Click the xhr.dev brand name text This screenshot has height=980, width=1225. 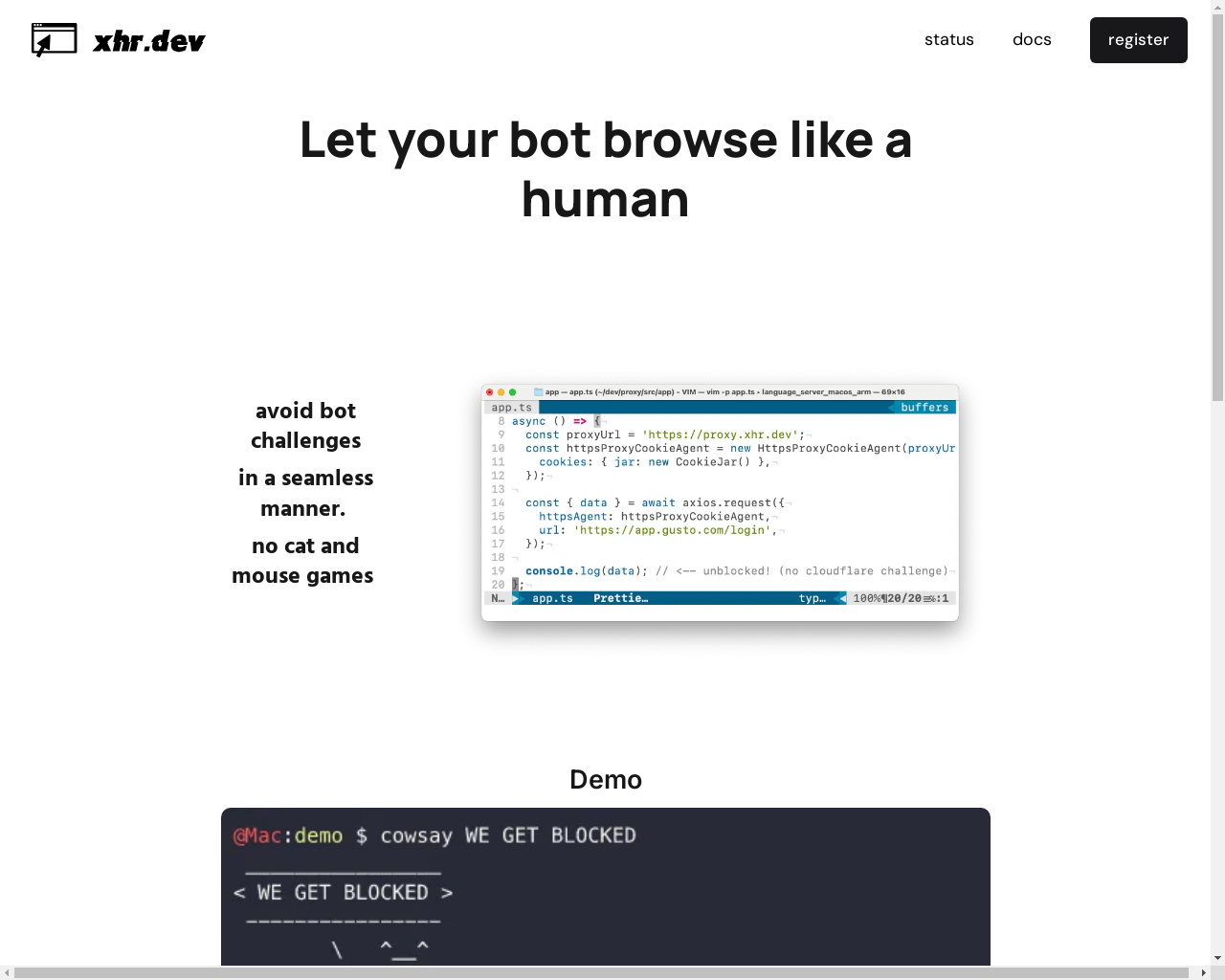click(149, 41)
